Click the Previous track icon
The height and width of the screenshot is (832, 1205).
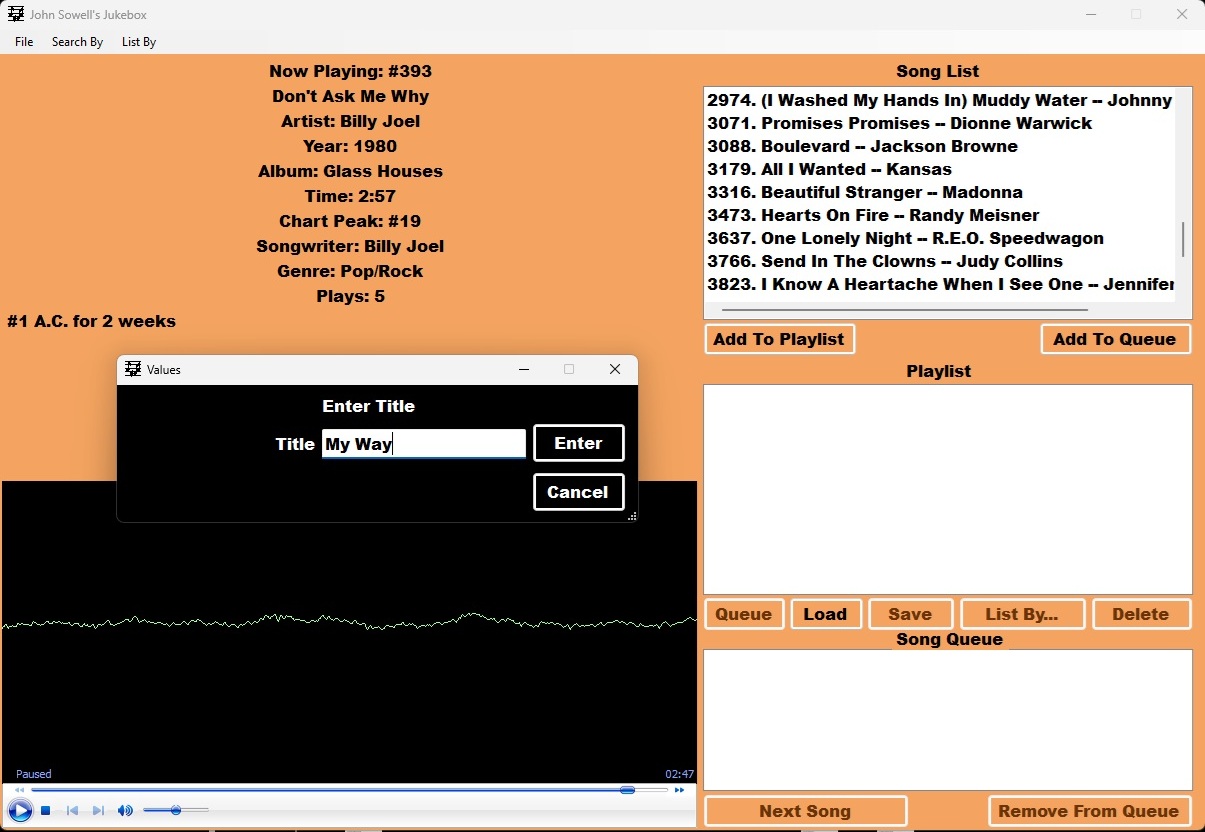(72, 811)
